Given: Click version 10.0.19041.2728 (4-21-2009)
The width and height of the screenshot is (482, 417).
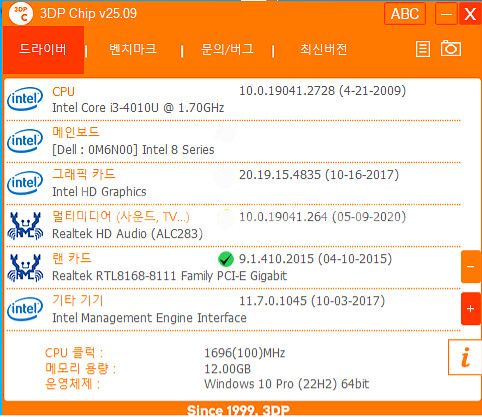Looking at the screenshot, I should tap(322, 91).
